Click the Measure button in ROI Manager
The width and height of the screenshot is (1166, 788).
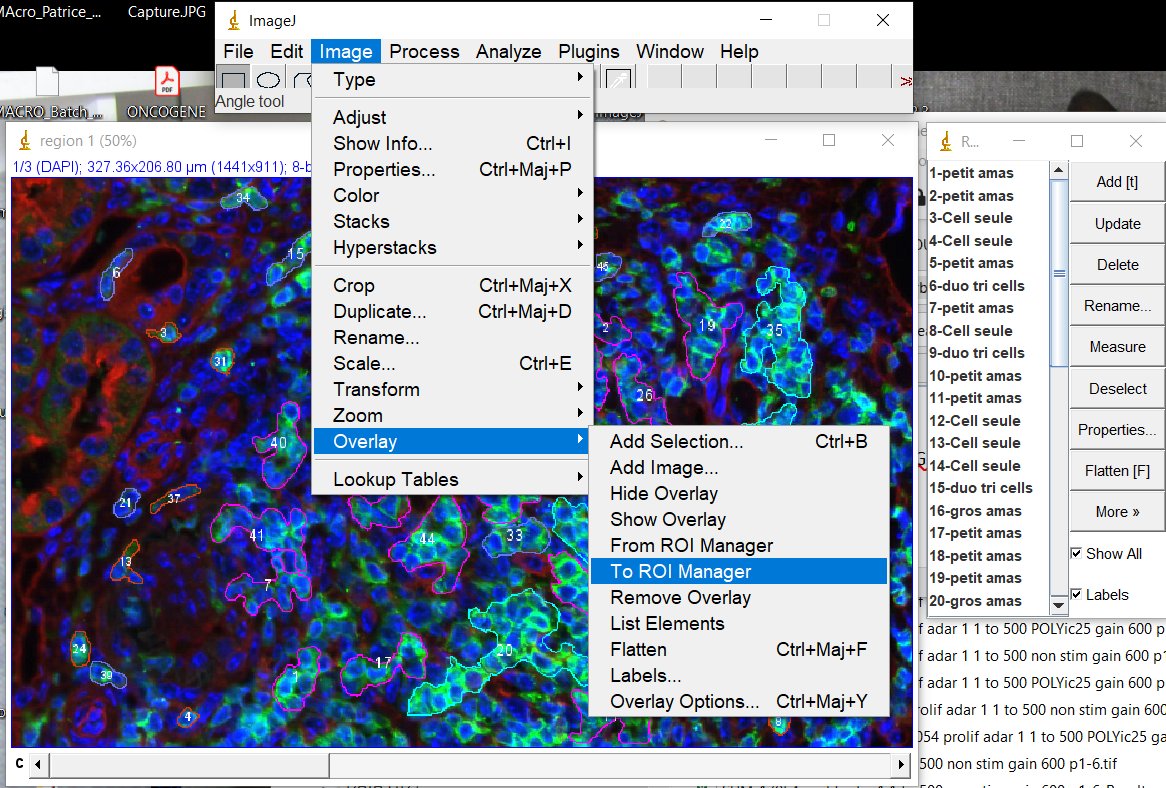[x=1116, y=346]
